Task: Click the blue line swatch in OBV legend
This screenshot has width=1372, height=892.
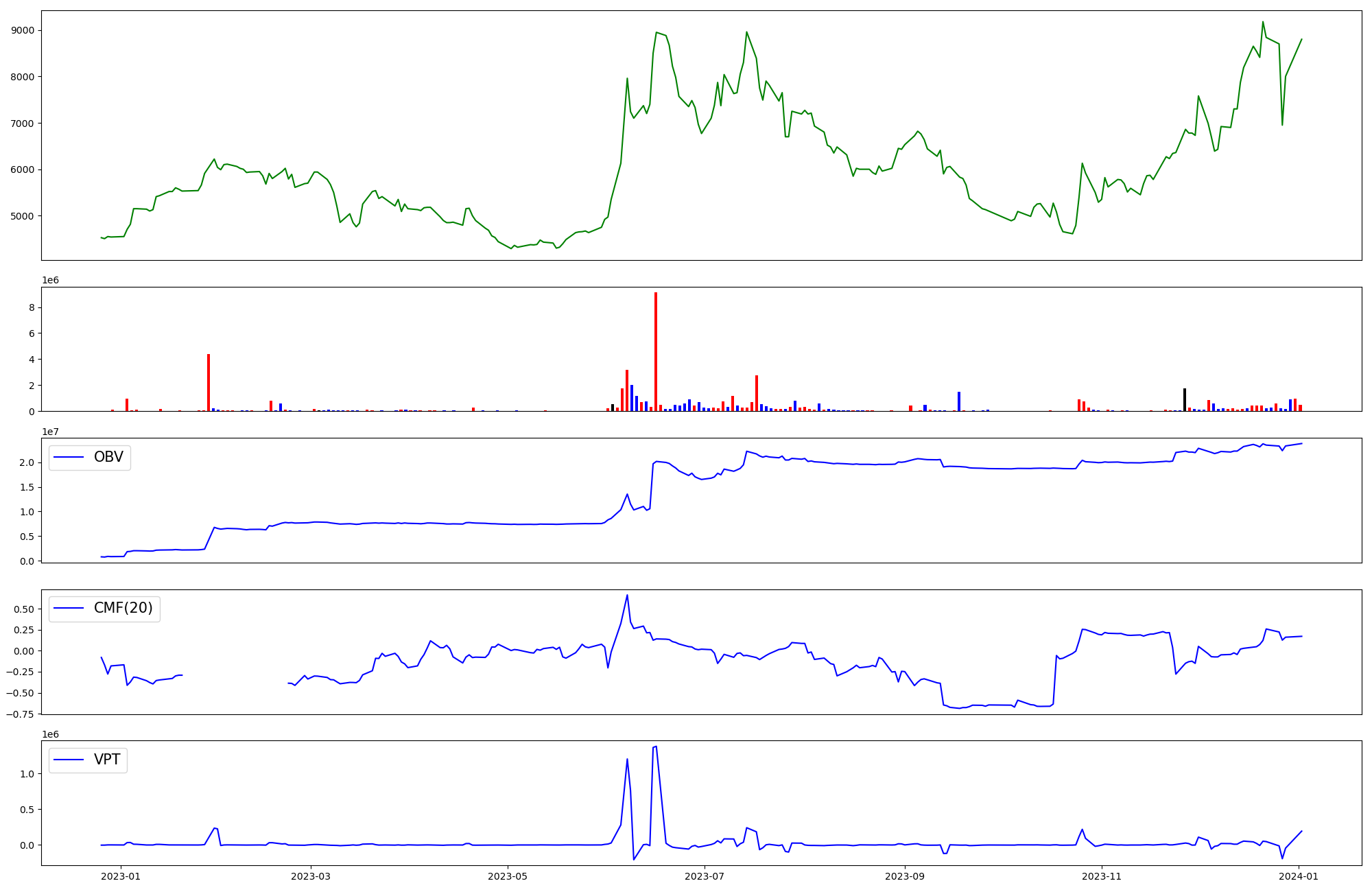Action: (x=69, y=458)
